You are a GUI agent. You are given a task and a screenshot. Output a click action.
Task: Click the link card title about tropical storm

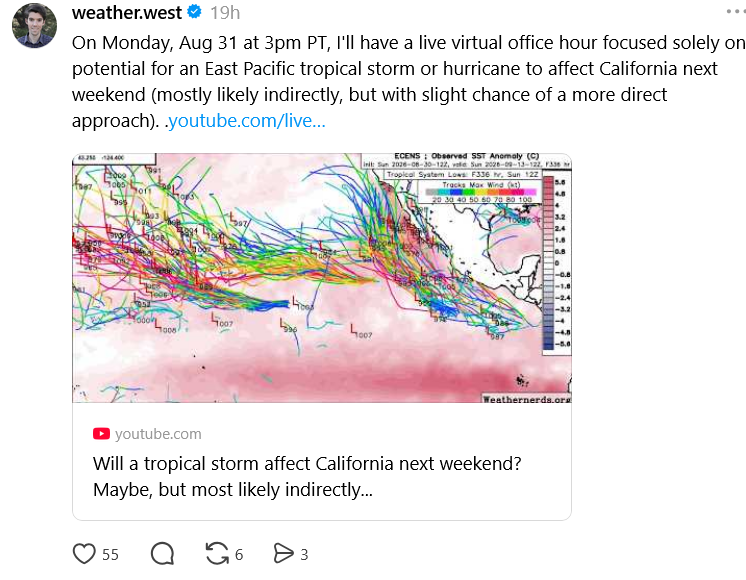(x=307, y=476)
